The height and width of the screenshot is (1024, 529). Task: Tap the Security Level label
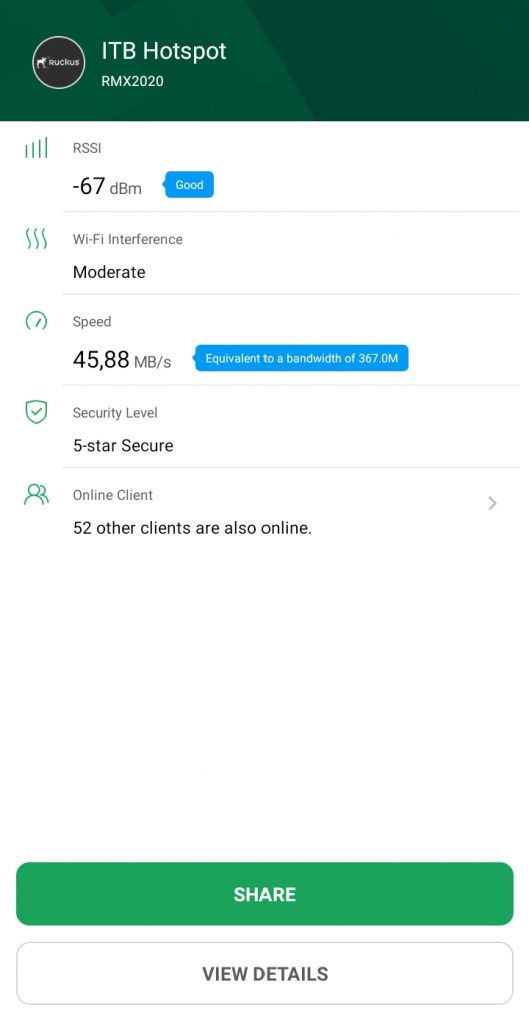[x=115, y=413]
